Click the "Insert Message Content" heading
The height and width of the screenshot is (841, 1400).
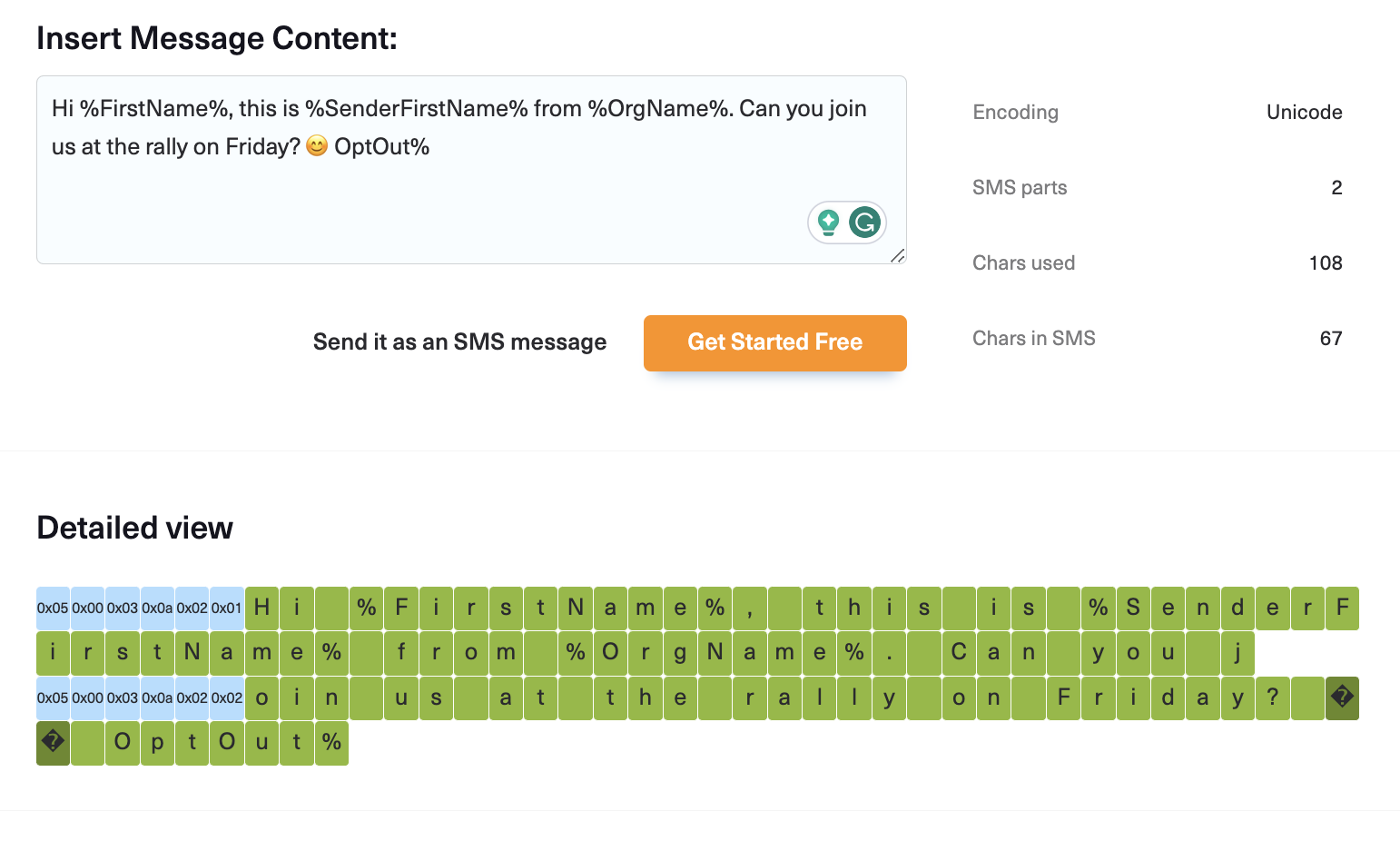coord(216,38)
